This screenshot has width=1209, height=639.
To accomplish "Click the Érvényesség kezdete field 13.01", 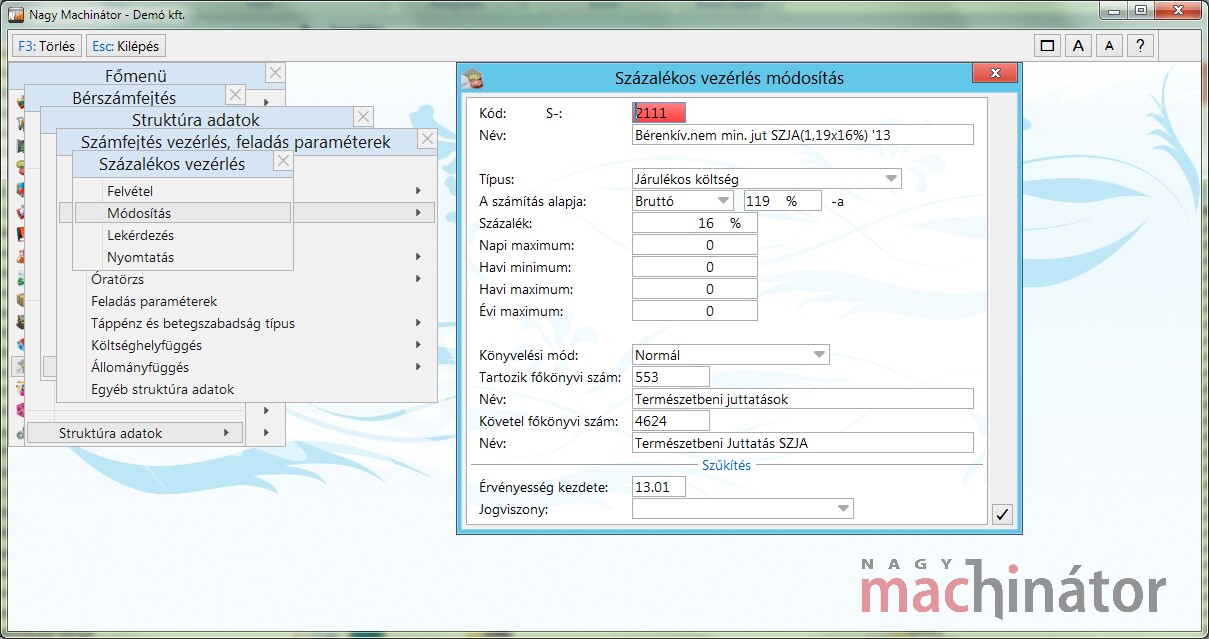I will click(x=660, y=487).
